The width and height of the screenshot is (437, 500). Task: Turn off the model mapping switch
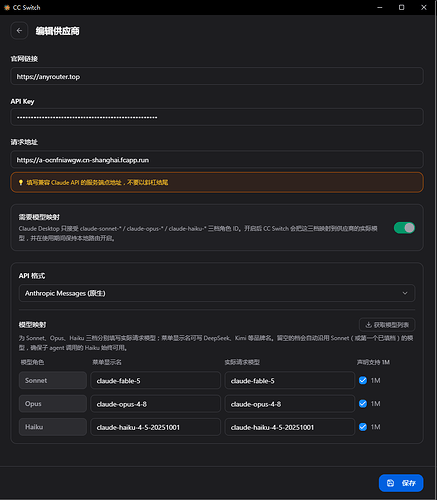404,228
